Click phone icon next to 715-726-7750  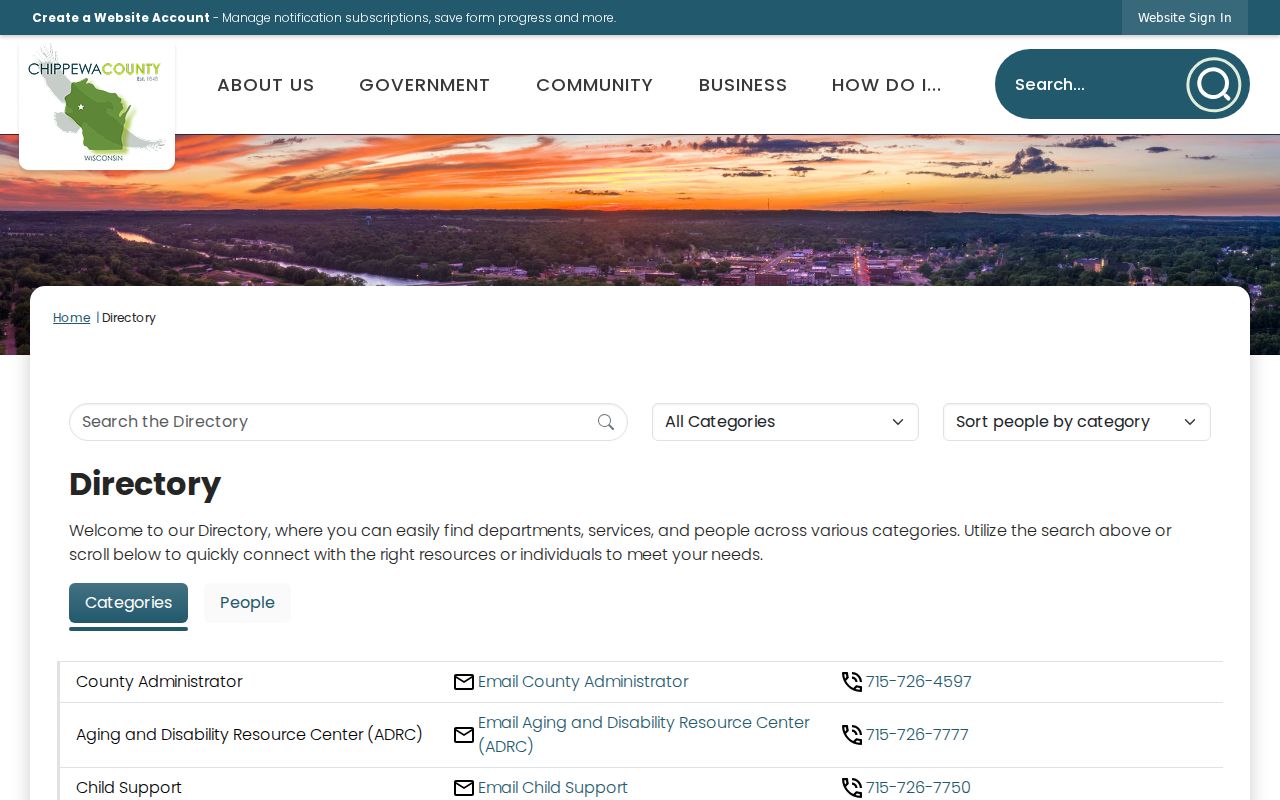(852, 788)
